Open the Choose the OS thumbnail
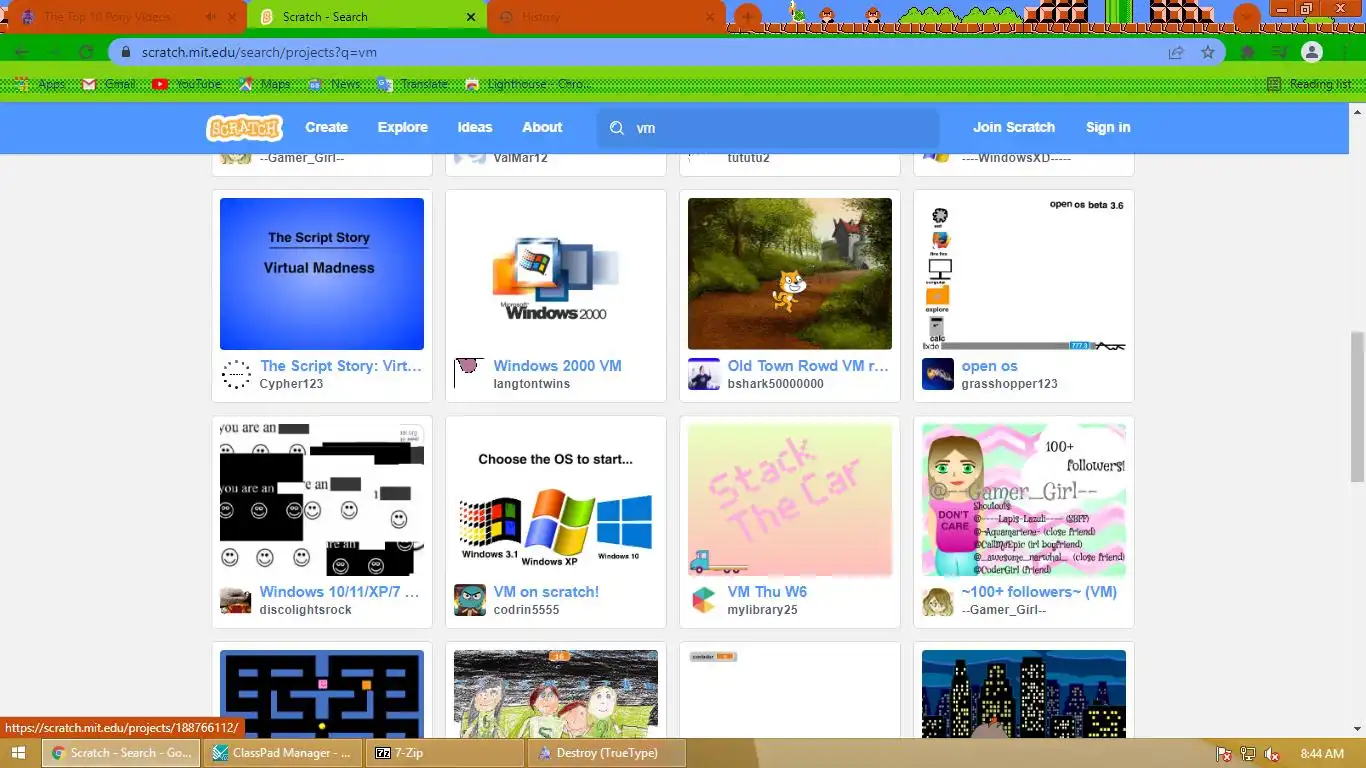The width and height of the screenshot is (1366, 768). 556,500
